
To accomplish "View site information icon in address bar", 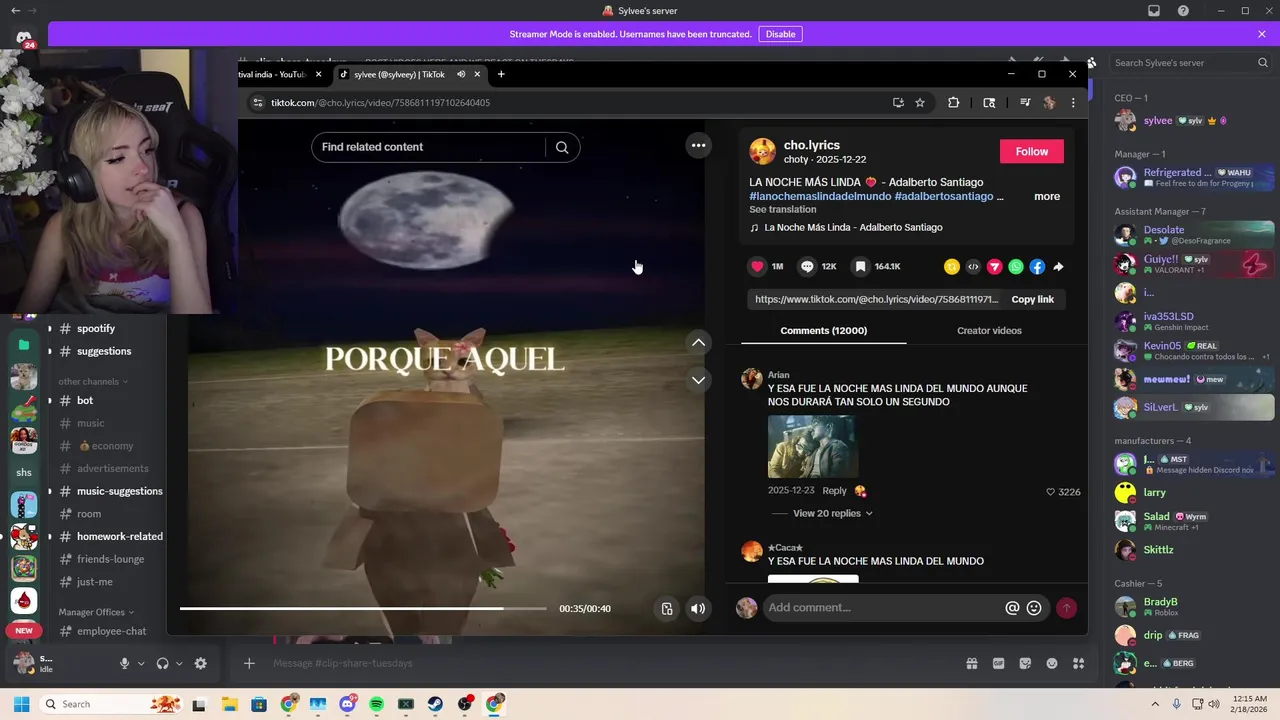I will pos(257,102).
